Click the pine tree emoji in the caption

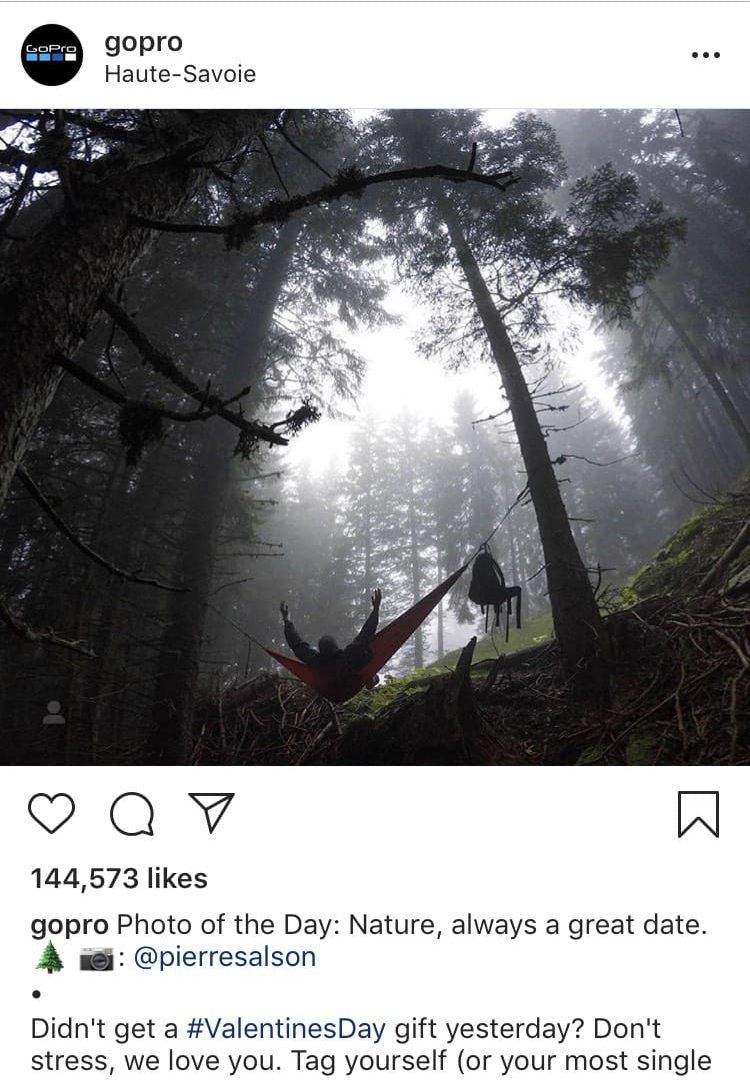pyautogui.click(x=49, y=957)
